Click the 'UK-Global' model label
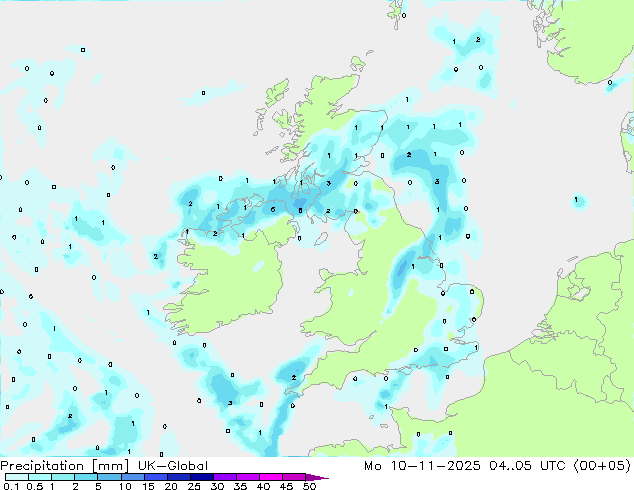 pos(173,466)
